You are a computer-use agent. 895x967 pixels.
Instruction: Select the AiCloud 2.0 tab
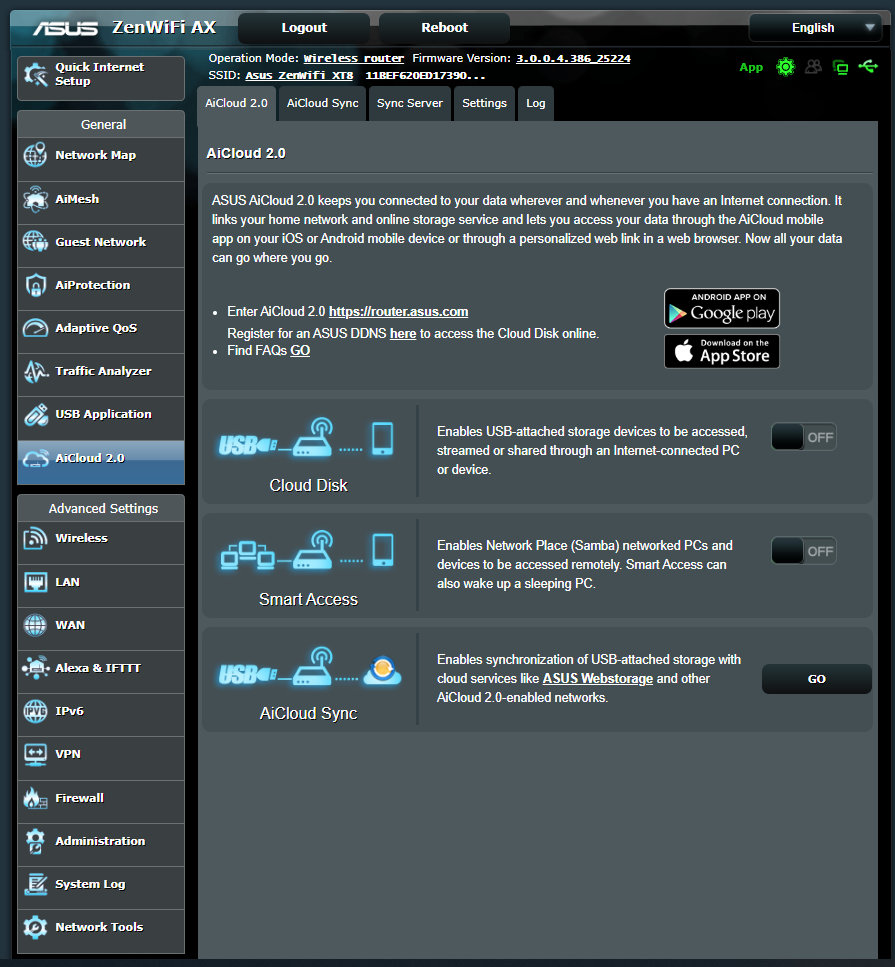pos(236,104)
